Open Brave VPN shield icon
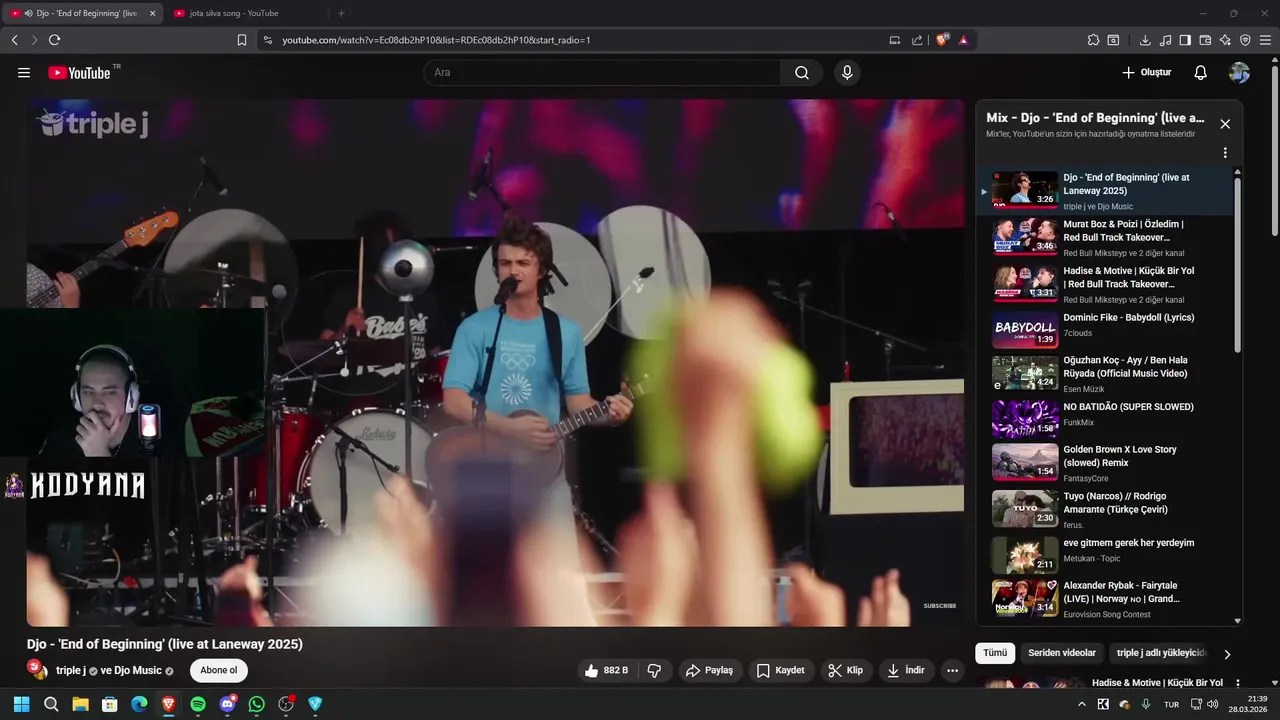 [1245, 40]
